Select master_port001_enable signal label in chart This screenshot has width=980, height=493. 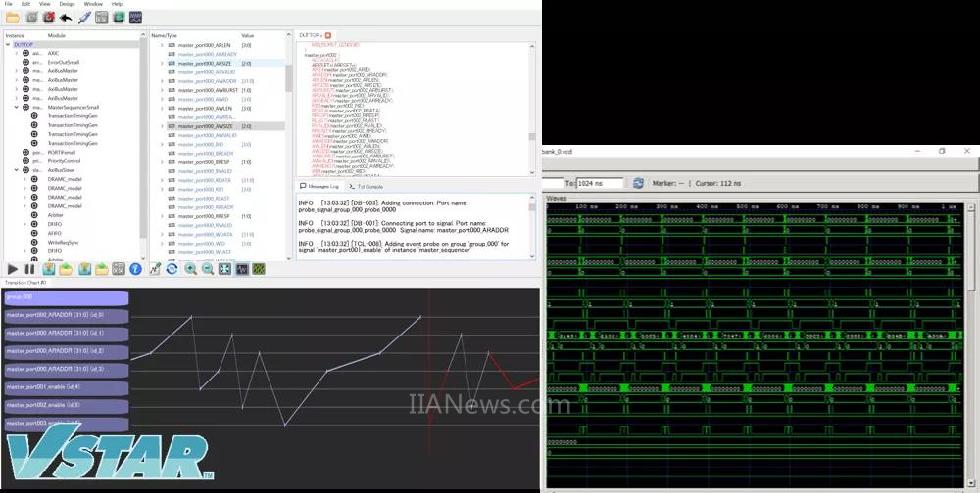[x=66, y=387]
